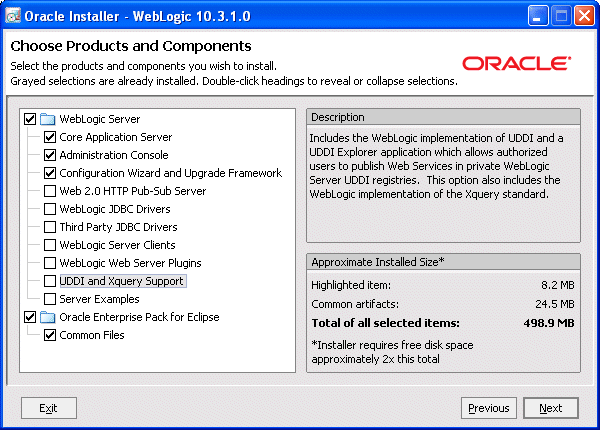The width and height of the screenshot is (600, 430).
Task: Select Oracle Enterprise Pack for Eclipse label
Action: 139,317
